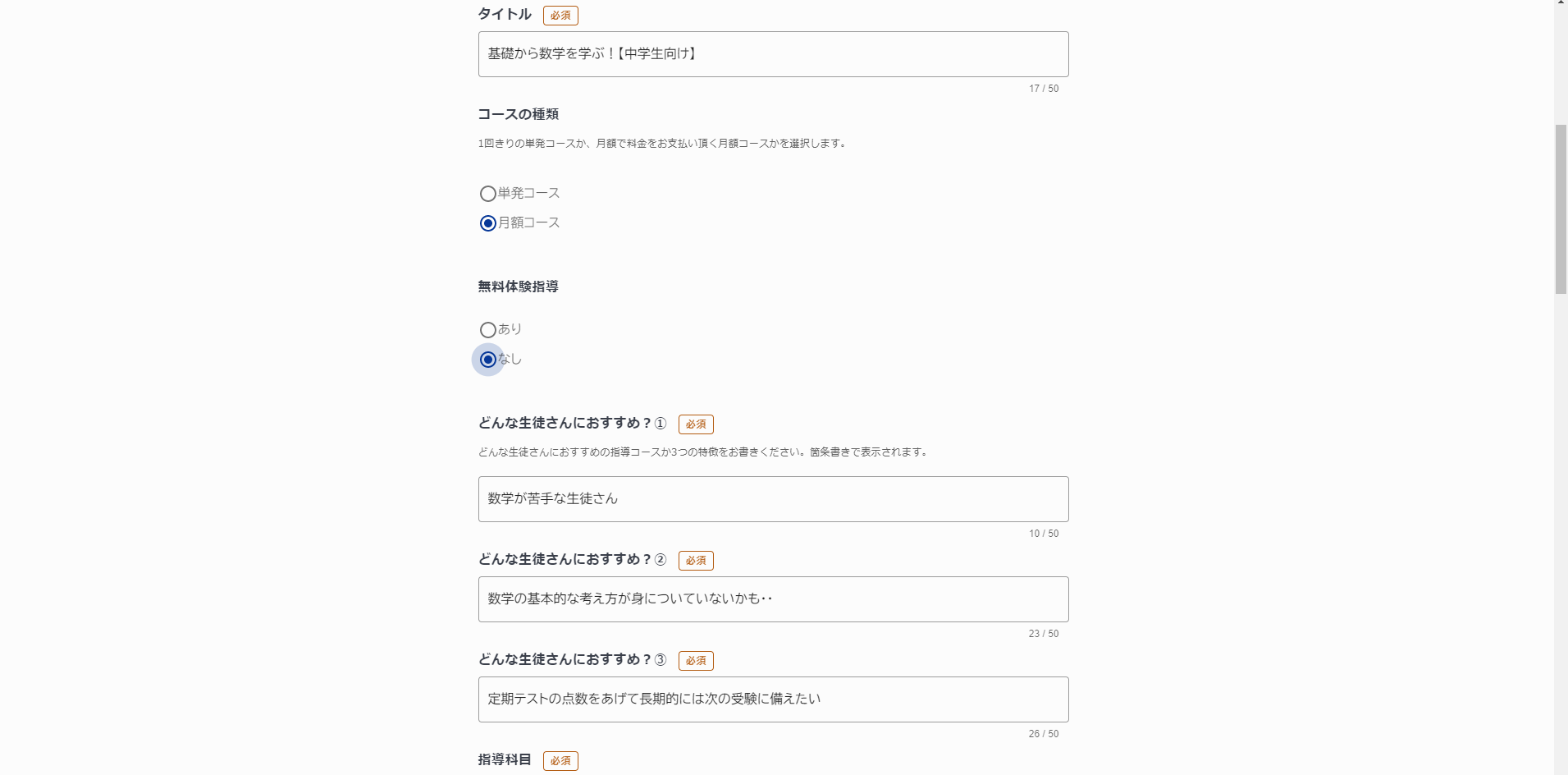Select the 単発コース radio button
1568x775 pixels.
click(x=488, y=194)
